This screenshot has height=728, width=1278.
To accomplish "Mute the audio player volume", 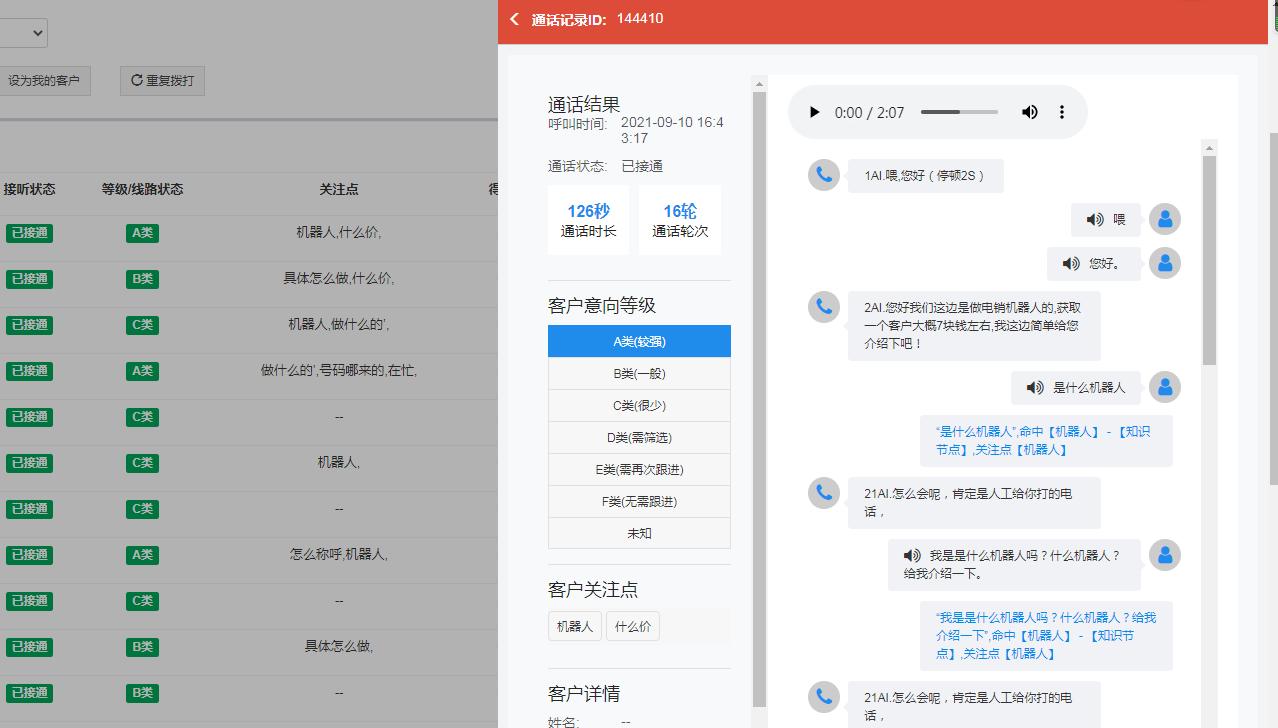I will coord(1029,112).
